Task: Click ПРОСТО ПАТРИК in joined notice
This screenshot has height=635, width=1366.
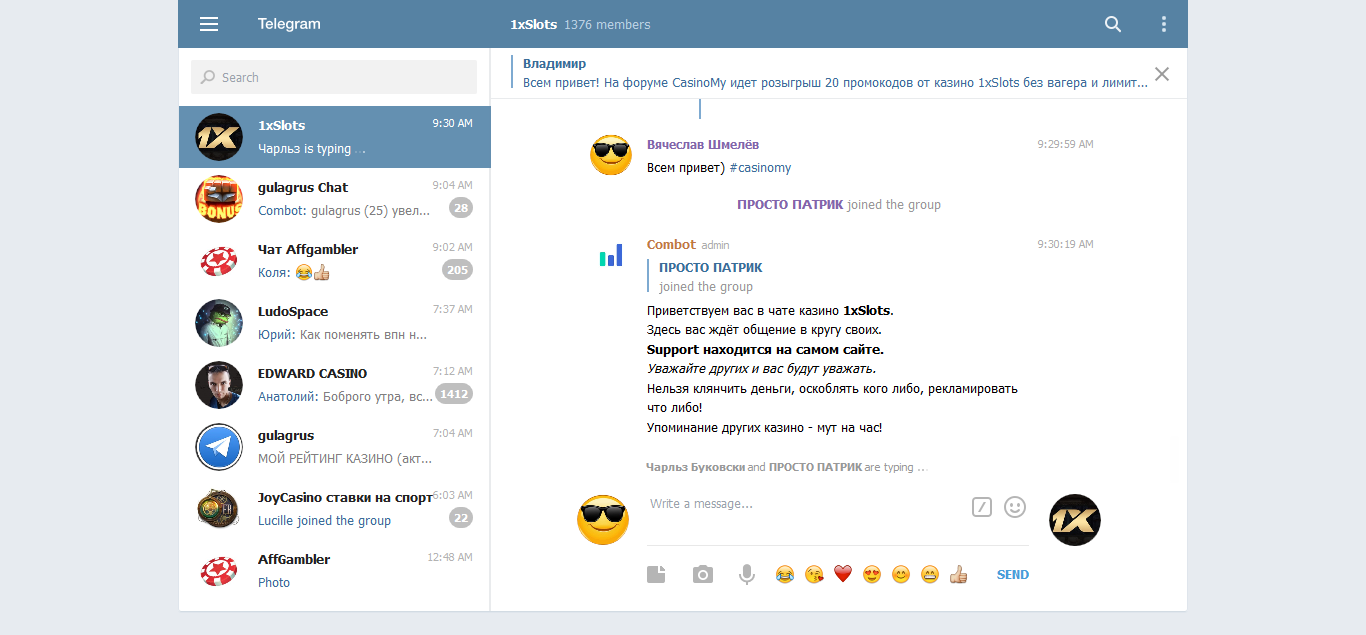Action: click(x=790, y=204)
